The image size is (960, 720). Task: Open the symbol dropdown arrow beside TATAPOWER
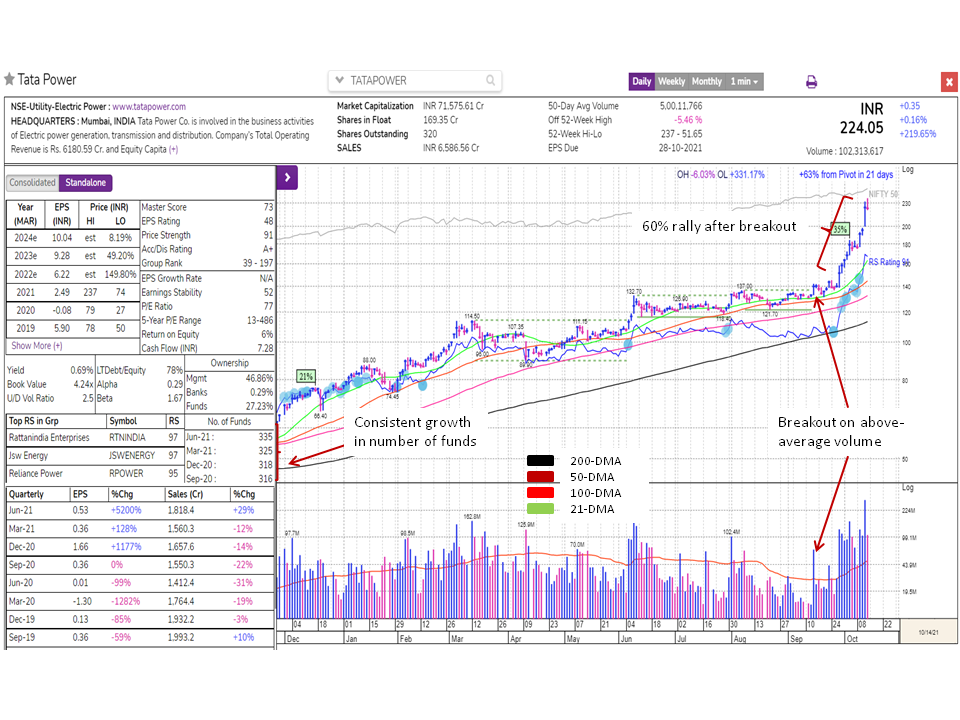[x=340, y=80]
